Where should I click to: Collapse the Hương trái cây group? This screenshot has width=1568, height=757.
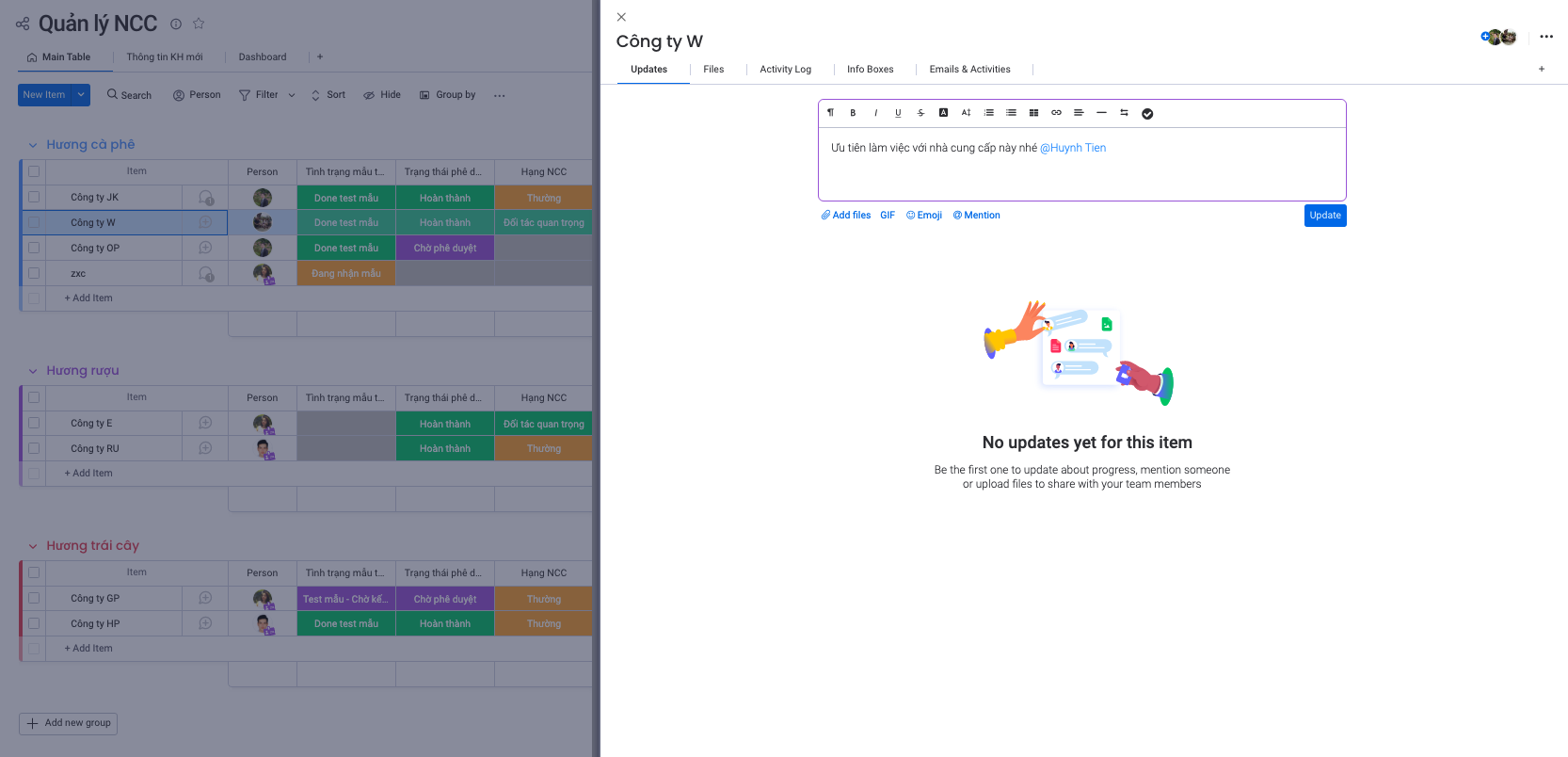tap(33, 546)
